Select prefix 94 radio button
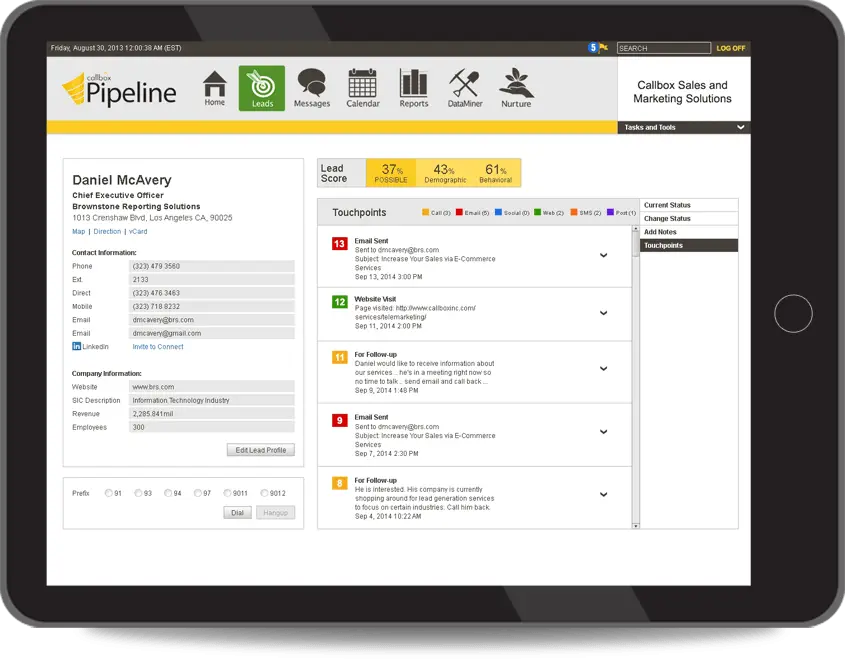The width and height of the screenshot is (845, 659). click(168, 493)
